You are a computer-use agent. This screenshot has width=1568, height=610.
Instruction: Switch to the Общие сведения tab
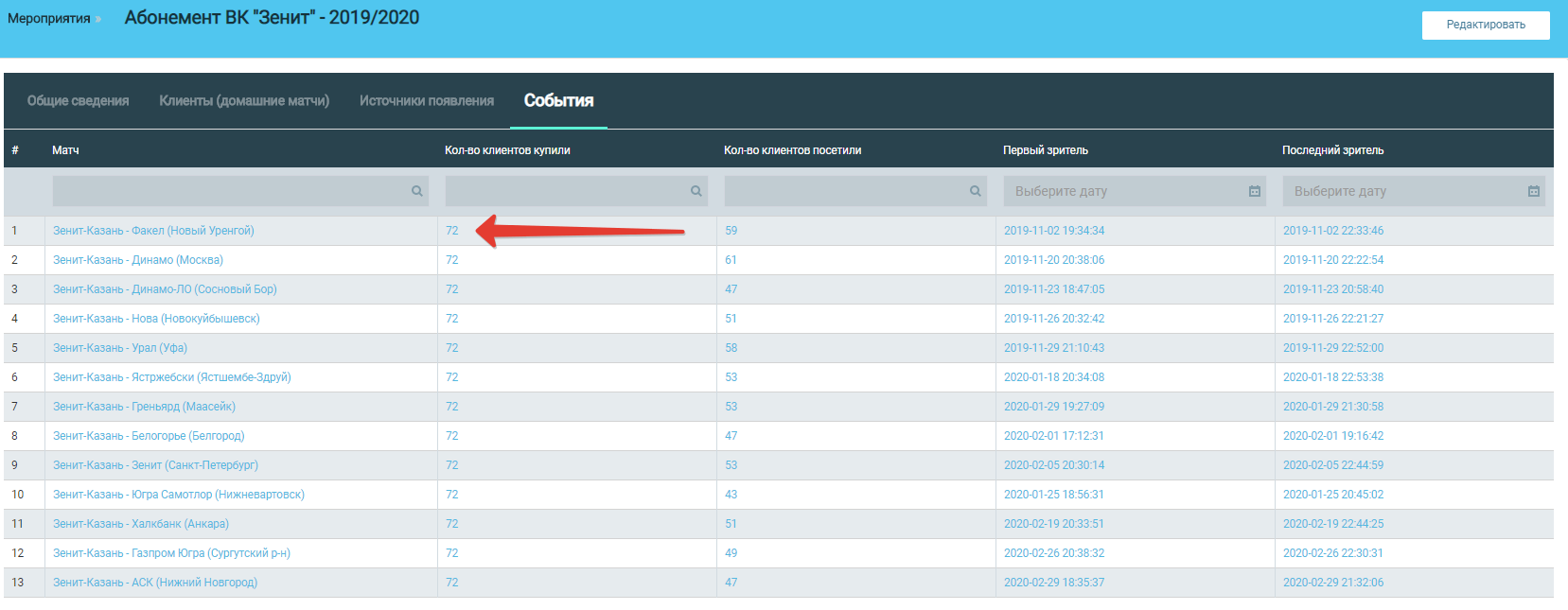(78, 101)
